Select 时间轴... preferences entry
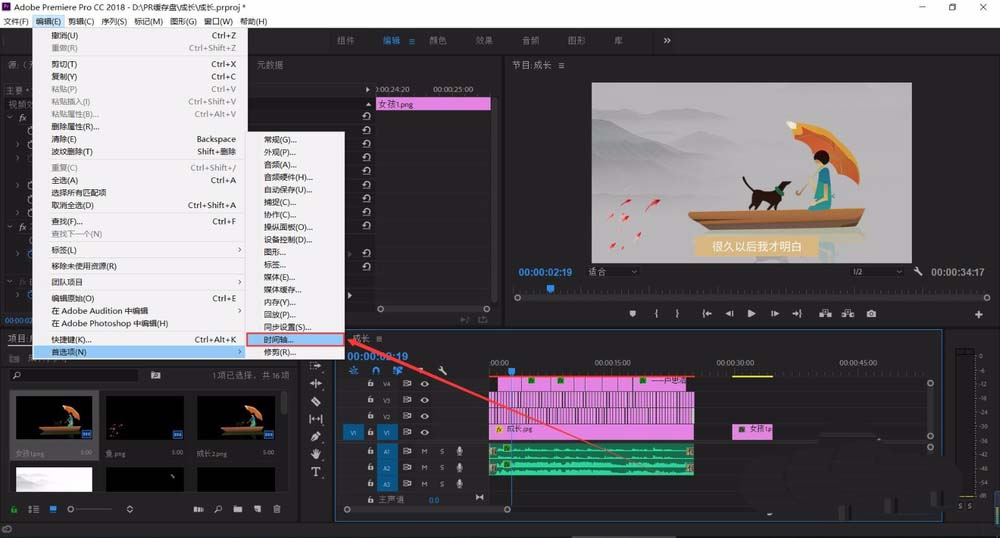 [x=295, y=340]
